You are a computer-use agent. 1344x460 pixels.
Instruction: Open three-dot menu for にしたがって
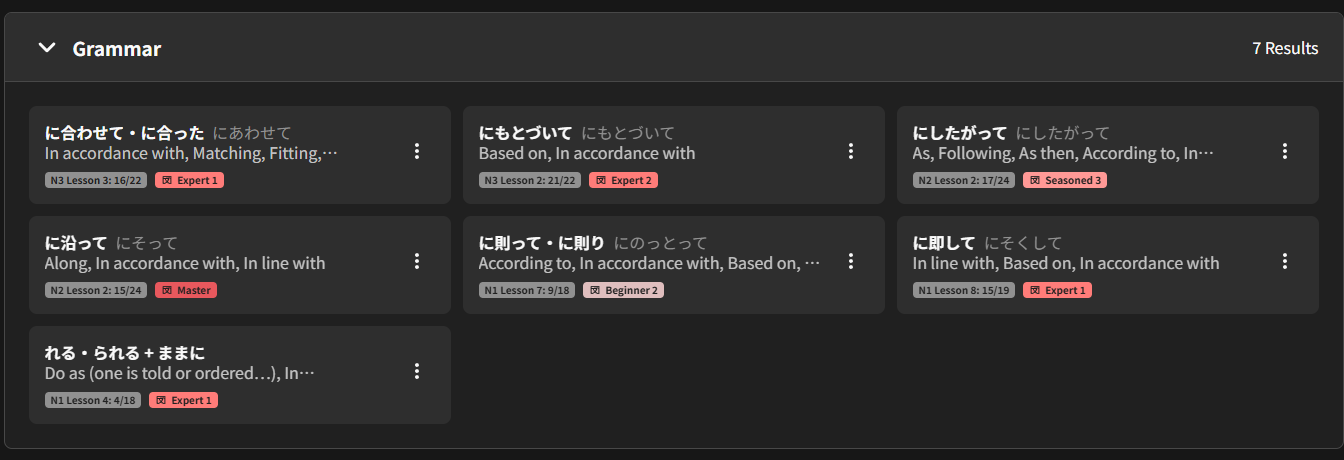pos(1285,151)
